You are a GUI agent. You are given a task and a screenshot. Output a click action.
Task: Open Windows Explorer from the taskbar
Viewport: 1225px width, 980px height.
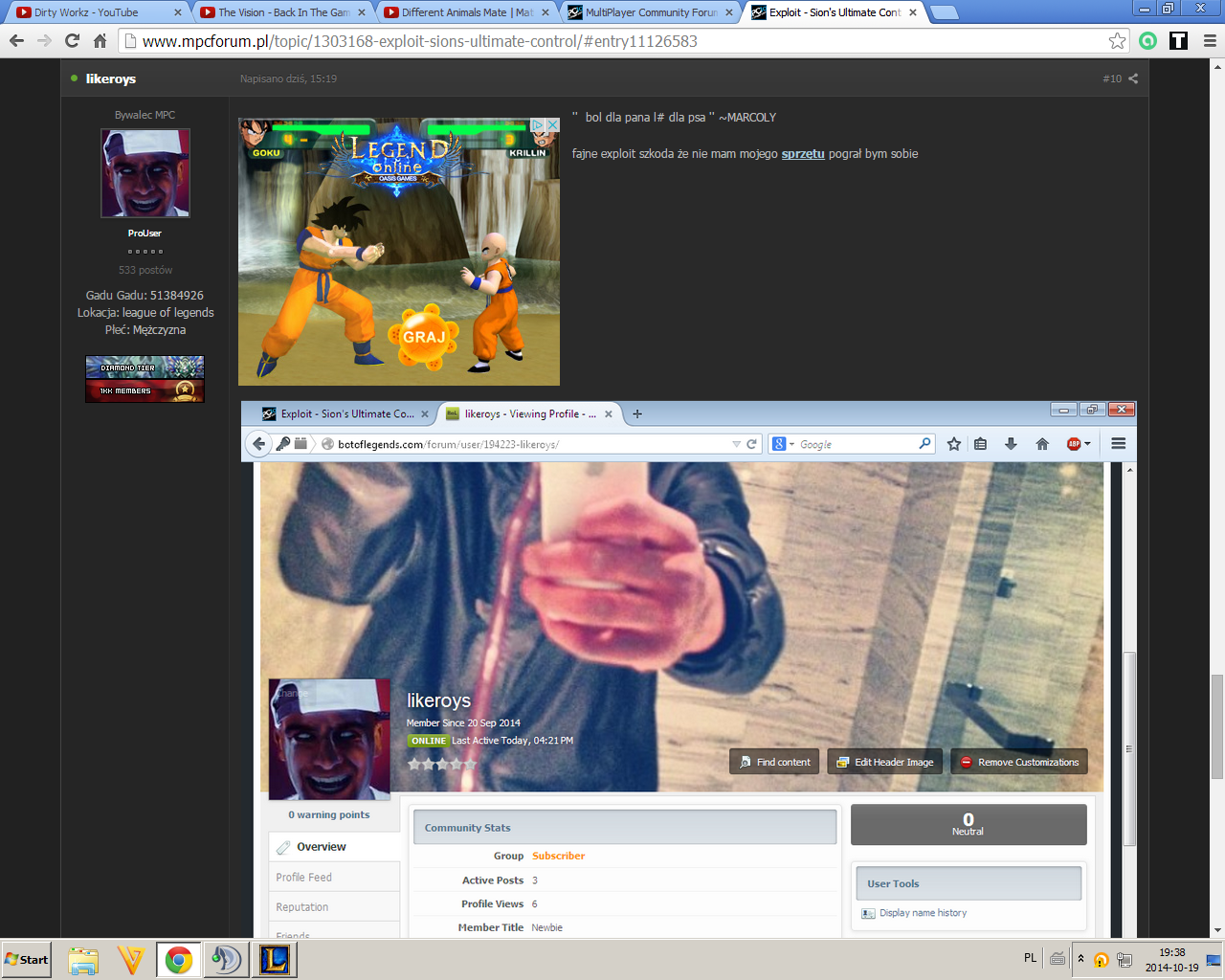pos(83,960)
